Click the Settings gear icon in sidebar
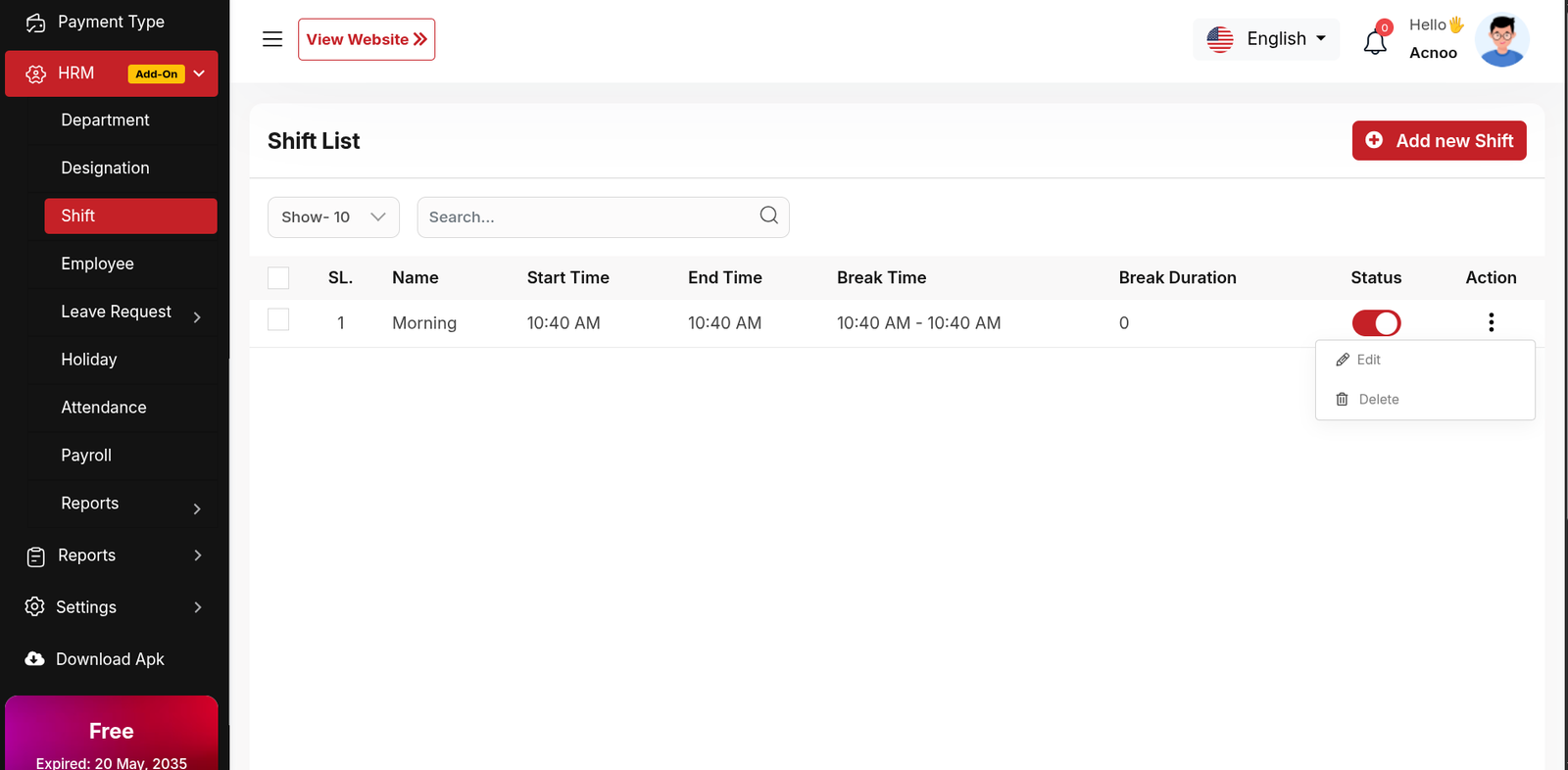1568x770 pixels. pyautogui.click(x=35, y=607)
